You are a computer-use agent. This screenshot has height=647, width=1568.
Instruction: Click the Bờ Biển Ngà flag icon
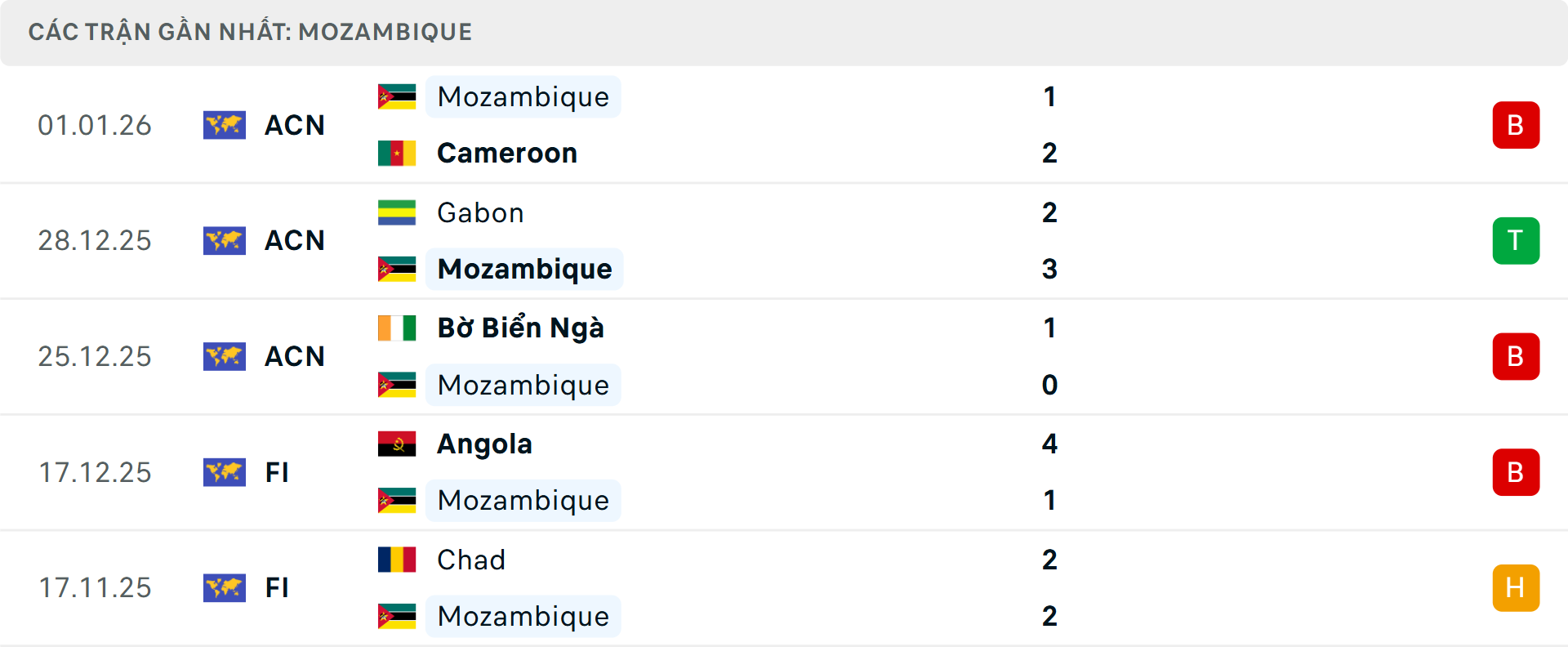pyautogui.click(x=395, y=328)
